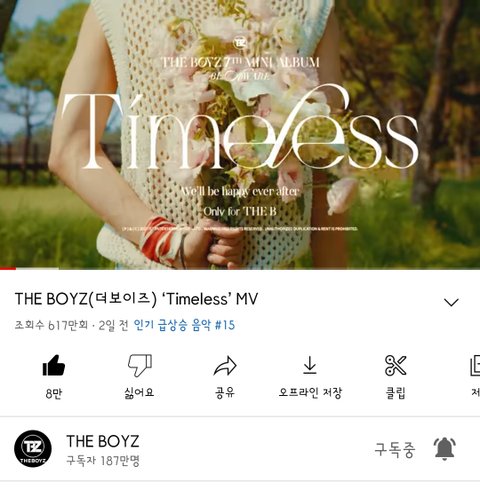Toggle the notification bell
Image resolution: width=480 pixels, height=490 pixels.
(x=444, y=449)
